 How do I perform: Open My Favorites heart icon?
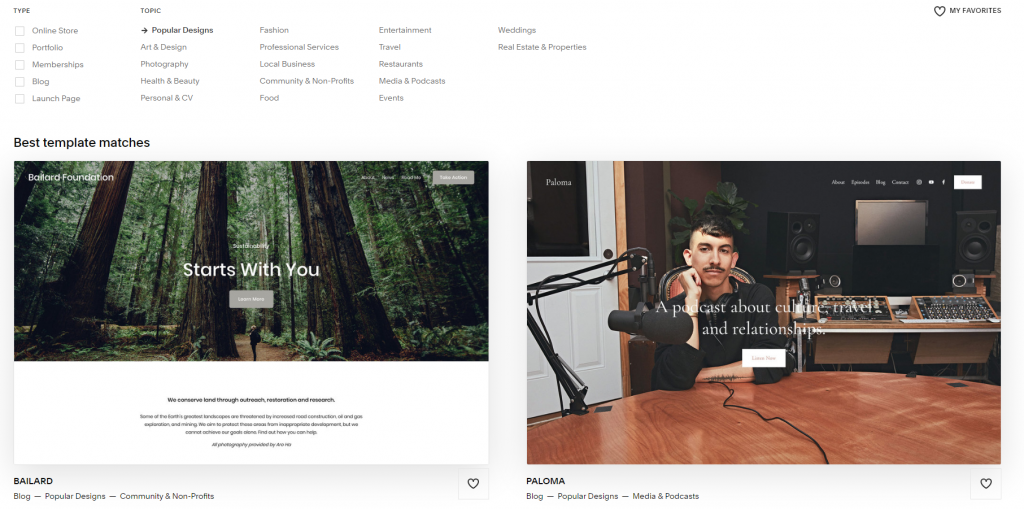(939, 11)
